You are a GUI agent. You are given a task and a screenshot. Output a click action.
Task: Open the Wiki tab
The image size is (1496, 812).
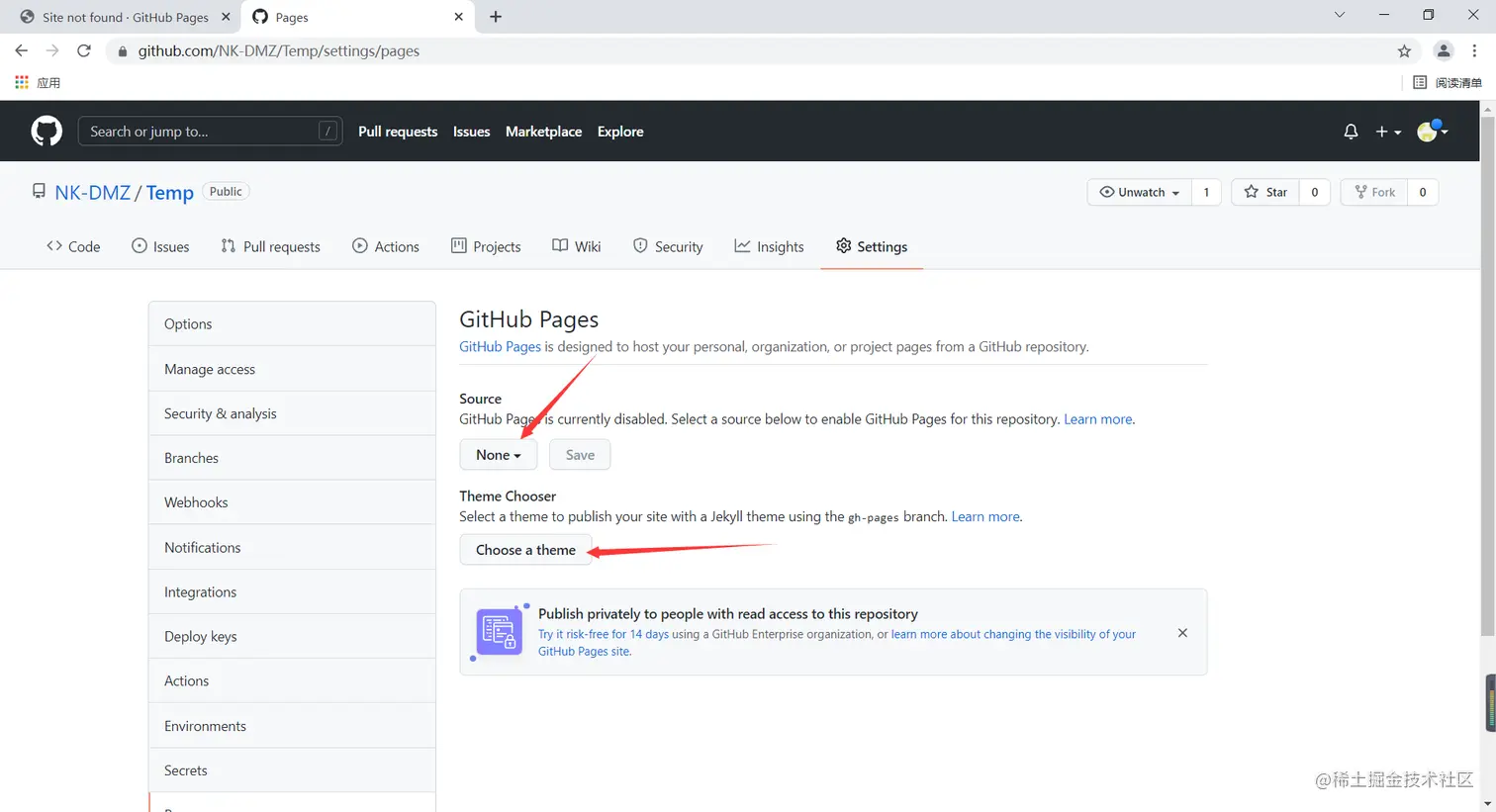tap(577, 246)
